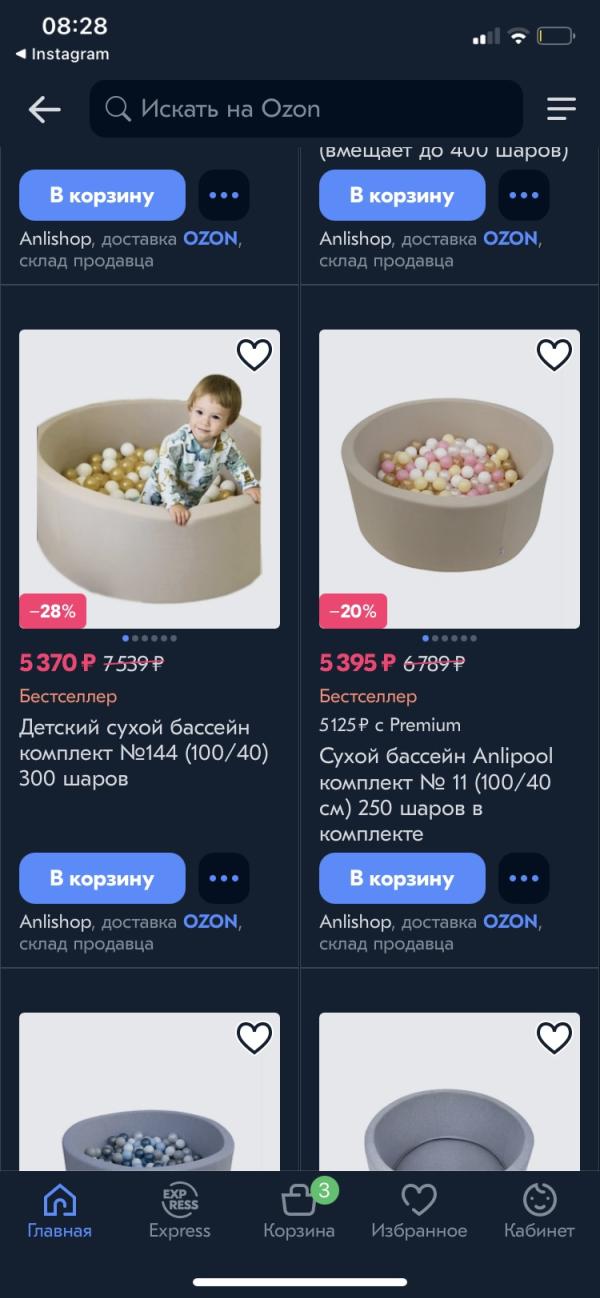The image size is (600, 1298).
Task: Open more options for top-left product
Action: (224, 195)
